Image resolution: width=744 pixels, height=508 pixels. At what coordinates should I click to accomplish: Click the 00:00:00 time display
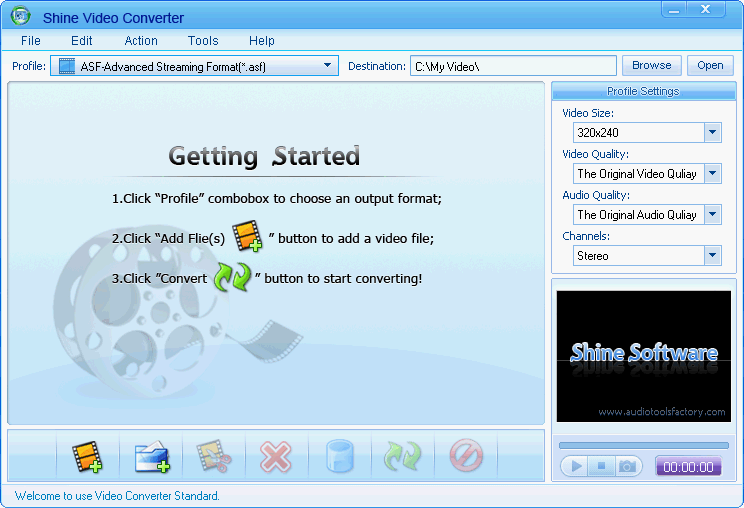point(688,467)
